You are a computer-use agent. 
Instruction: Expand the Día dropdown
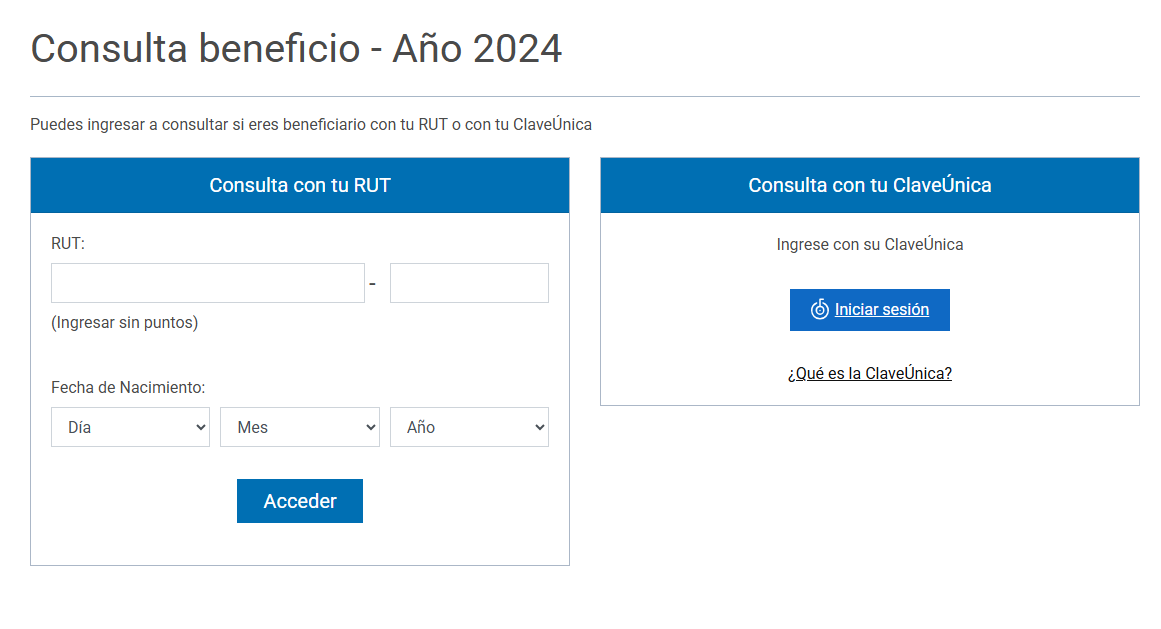point(130,427)
